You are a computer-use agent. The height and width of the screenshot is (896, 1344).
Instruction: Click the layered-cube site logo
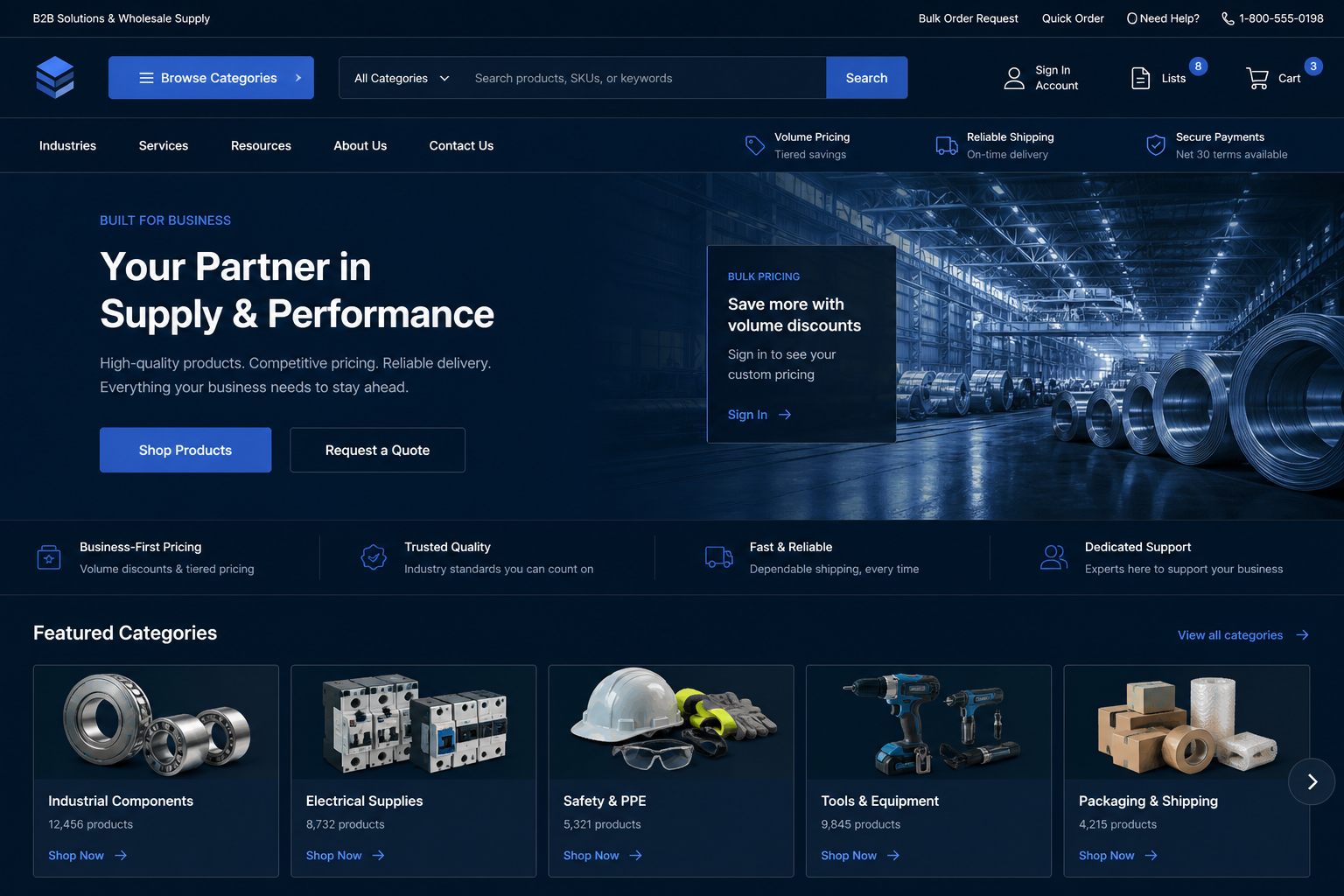(55, 77)
